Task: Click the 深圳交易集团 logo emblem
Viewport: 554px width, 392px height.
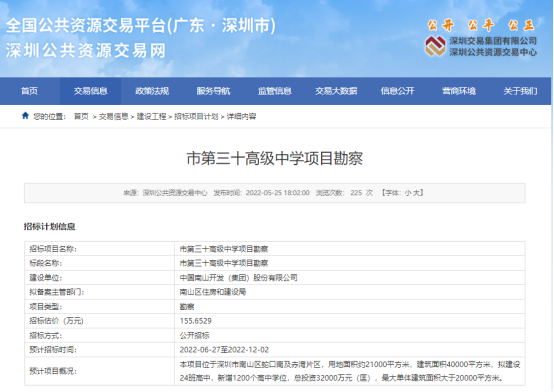Action: (435, 46)
